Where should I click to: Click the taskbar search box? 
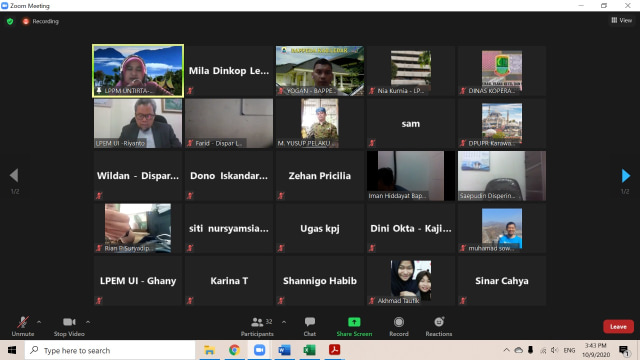tap(110, 350)
